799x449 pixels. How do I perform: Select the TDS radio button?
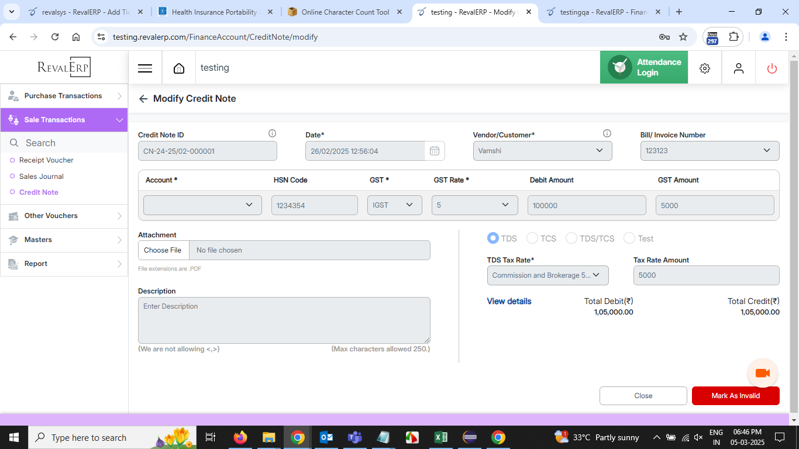click(x=493, y=238)
